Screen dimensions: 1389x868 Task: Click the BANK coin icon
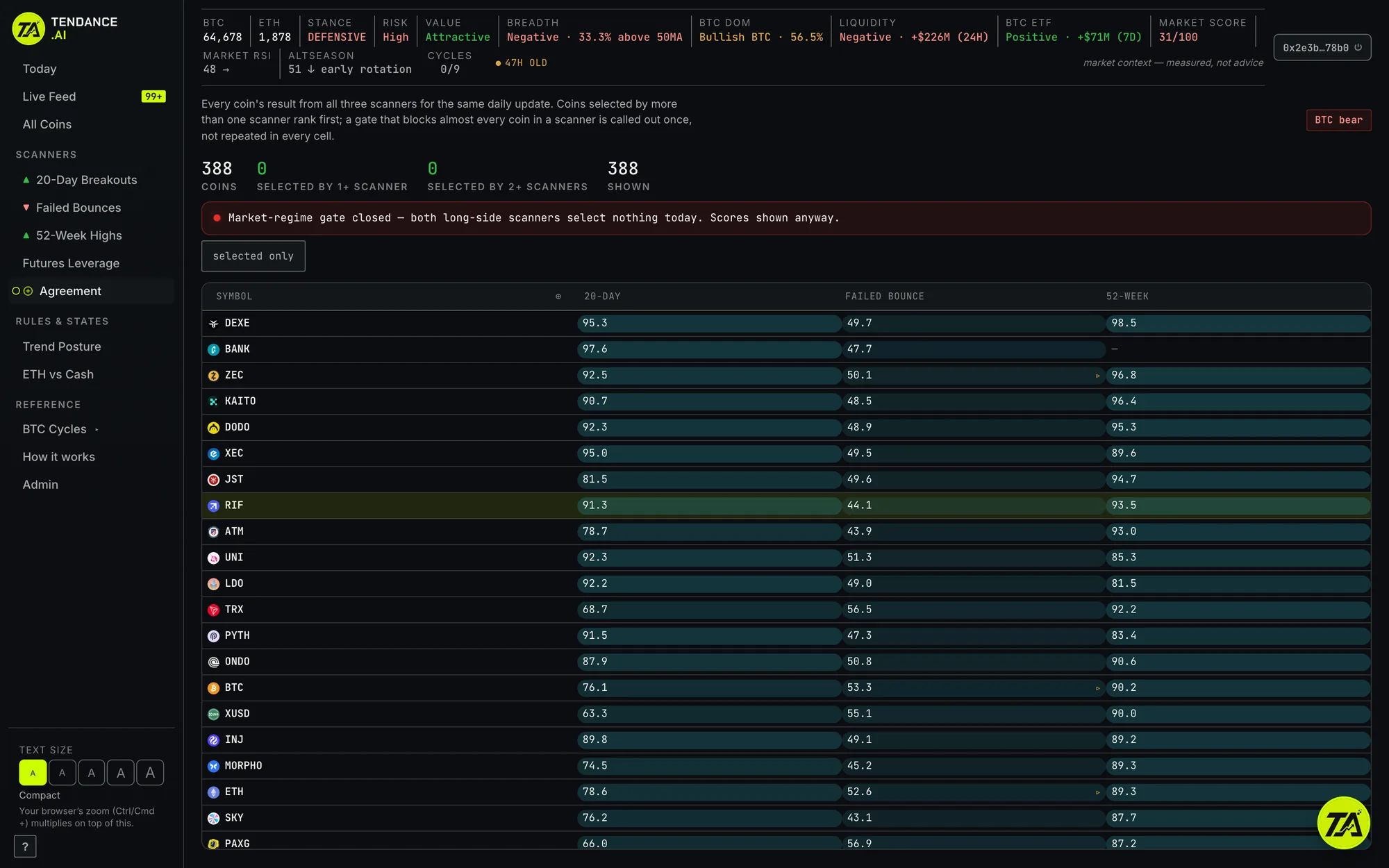[x=213, y=349]
